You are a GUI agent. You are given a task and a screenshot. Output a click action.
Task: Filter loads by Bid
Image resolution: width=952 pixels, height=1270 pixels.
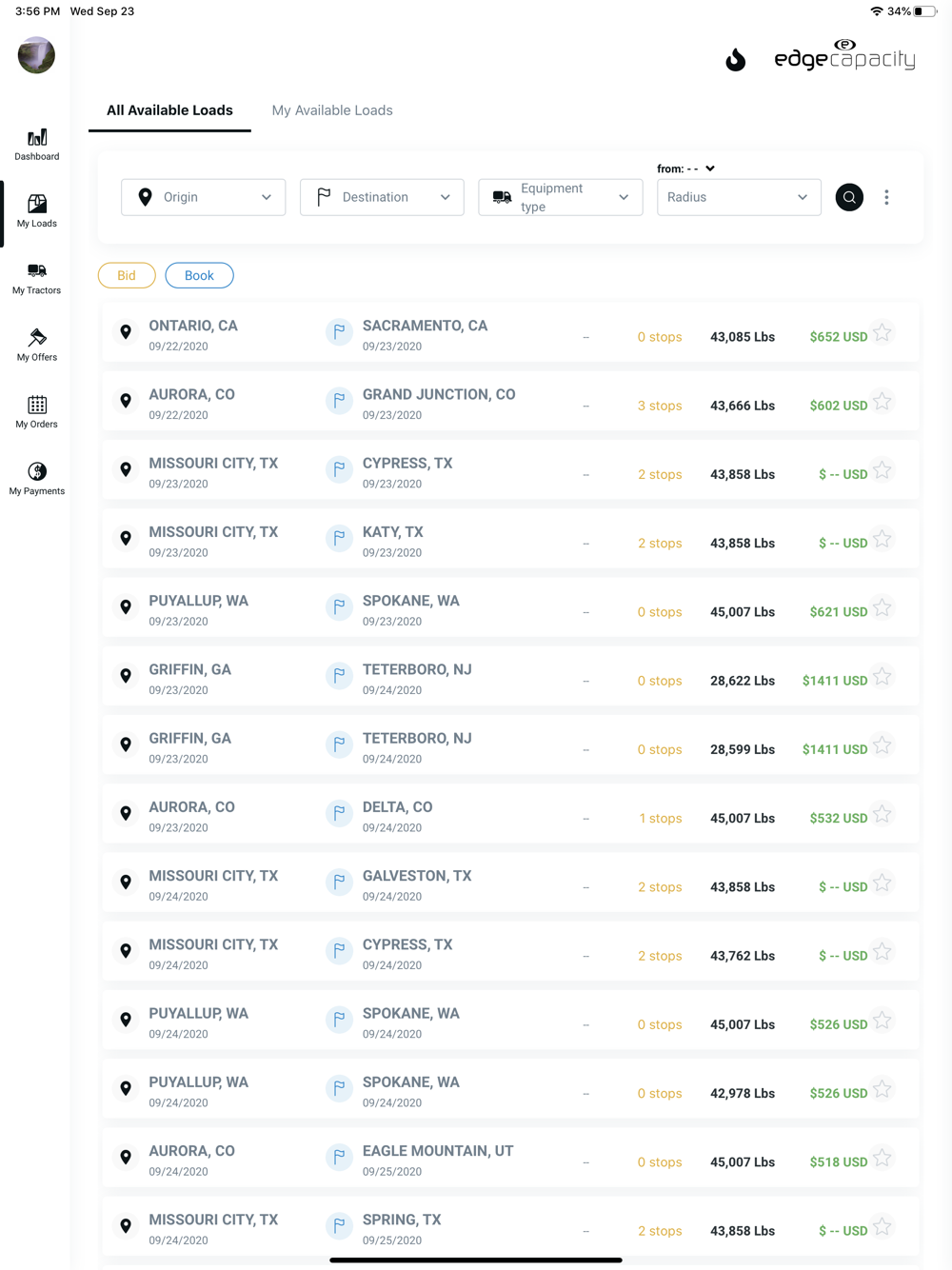[127, 275]
